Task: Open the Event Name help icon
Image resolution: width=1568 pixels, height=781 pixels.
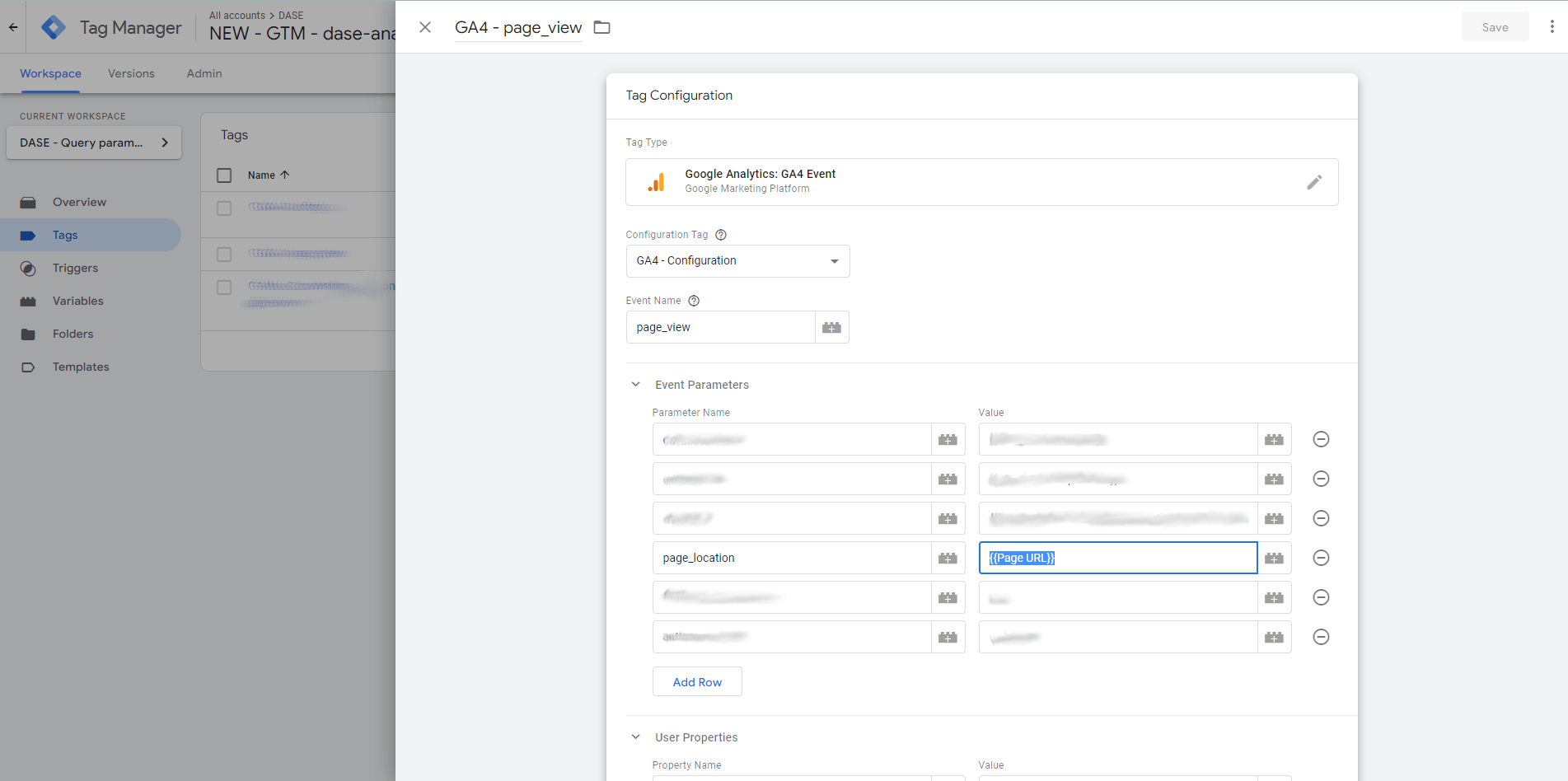Action: (694, 301)
